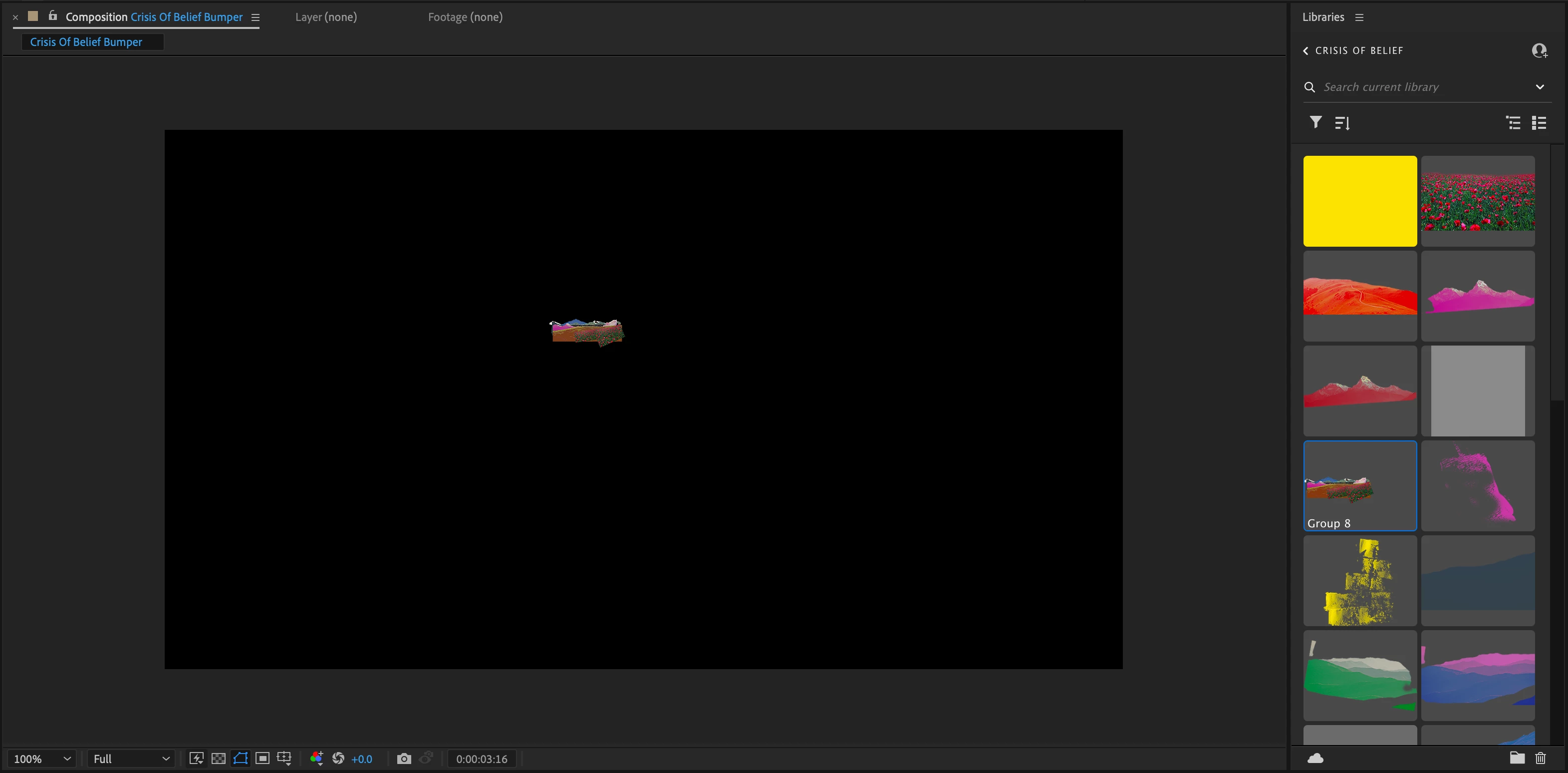Open the library filter funnel icon
1568x773 pixels.
1315,122
